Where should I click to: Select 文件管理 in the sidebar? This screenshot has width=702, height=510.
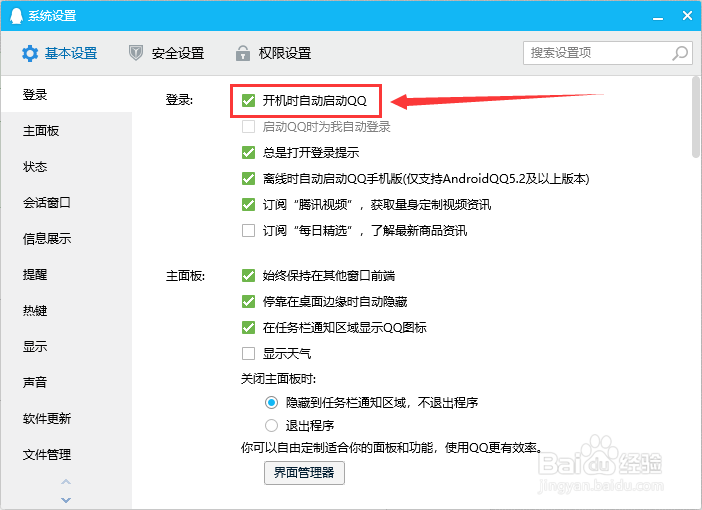(x=66, y=454)
